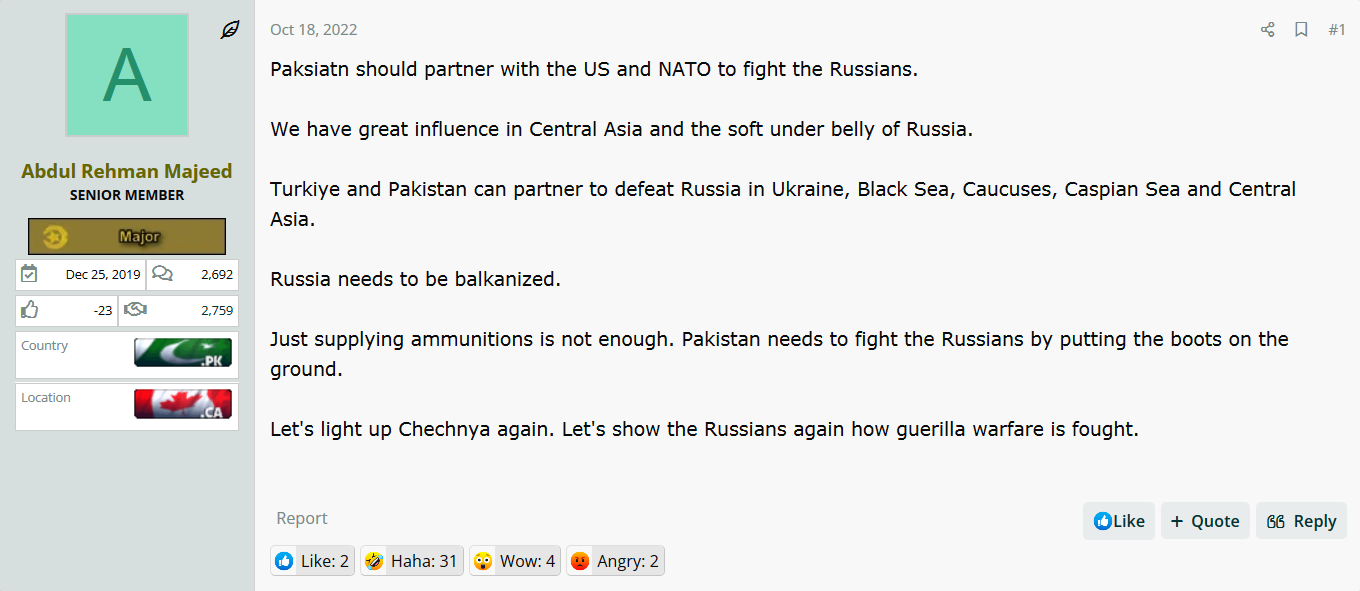1360x591 pixels.
Task: Click the join date calendar icon
Action: (x=29, y=274)
